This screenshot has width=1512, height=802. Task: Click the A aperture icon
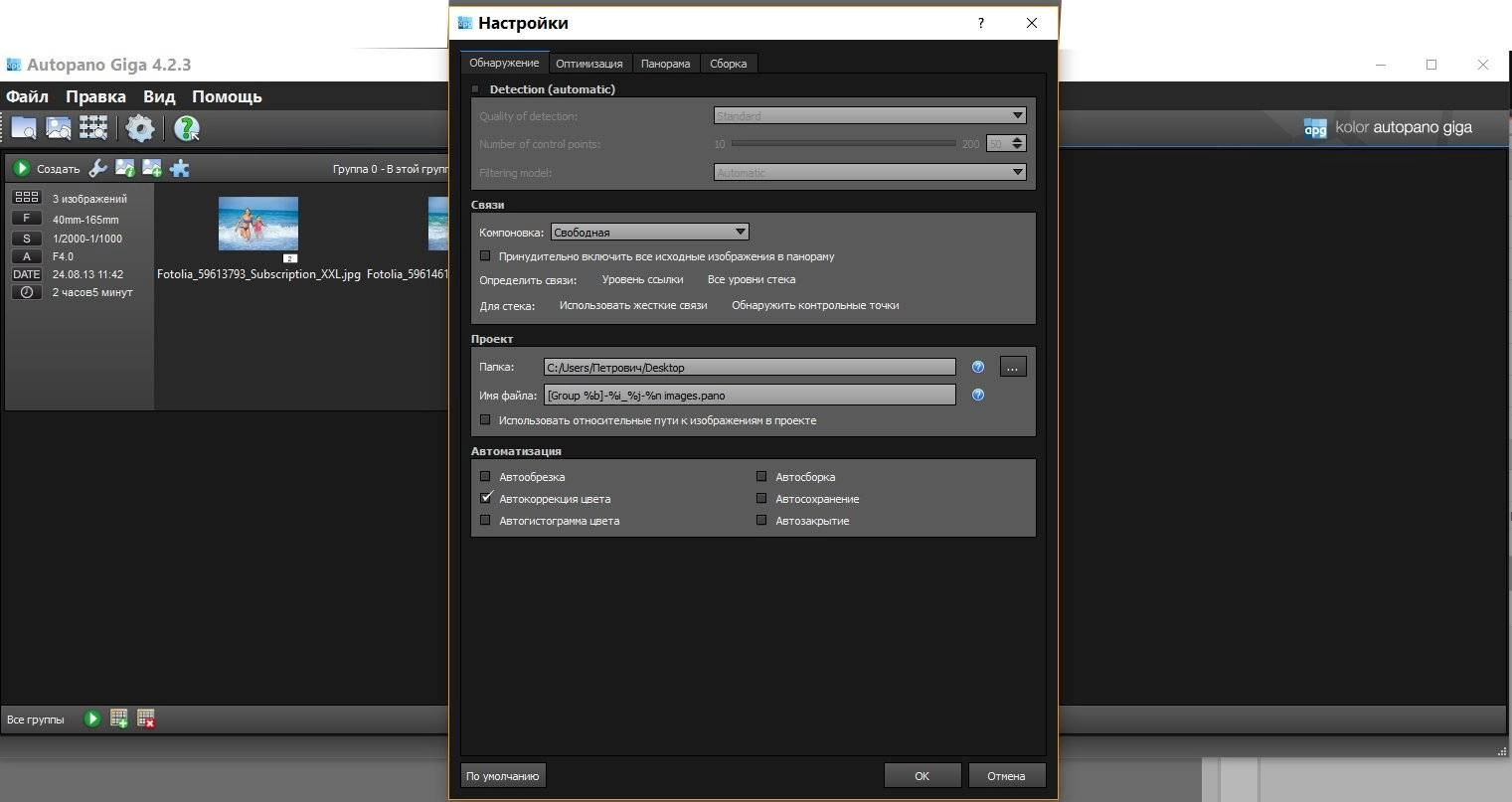pos(27,256)
